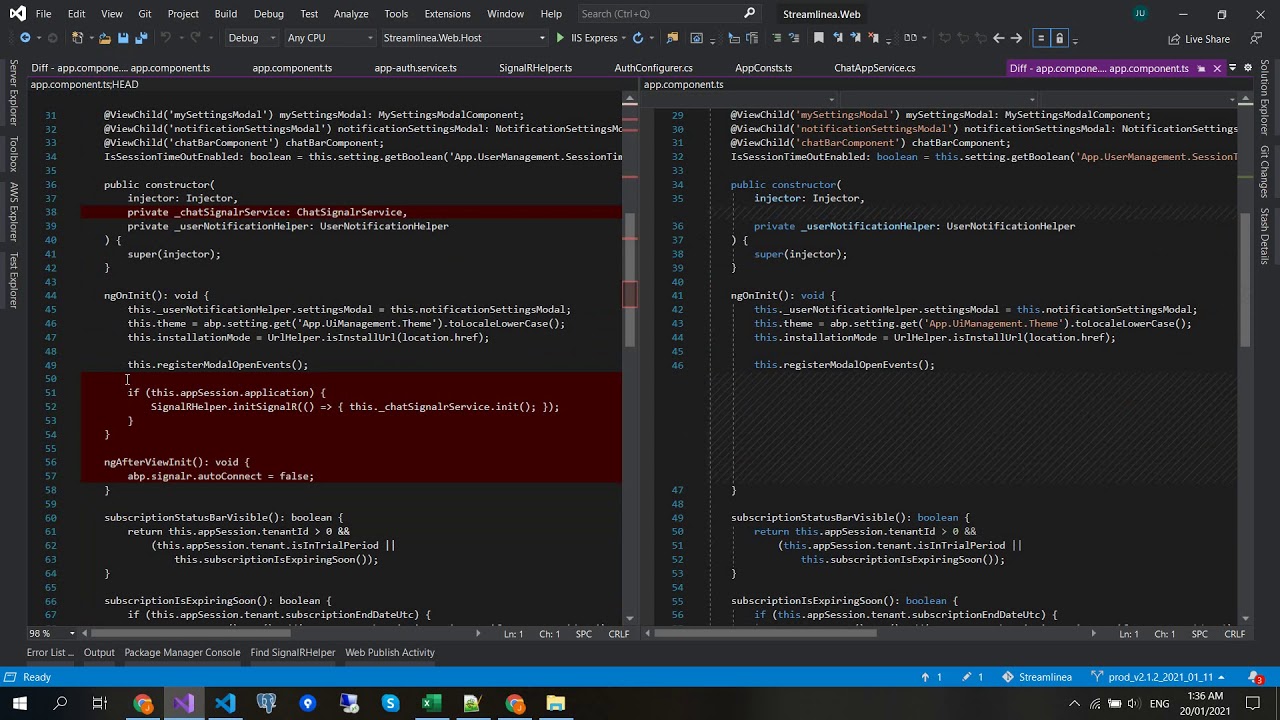1280x720 pixels.
Task: Open the Error List panel tab
Action: 50,652
